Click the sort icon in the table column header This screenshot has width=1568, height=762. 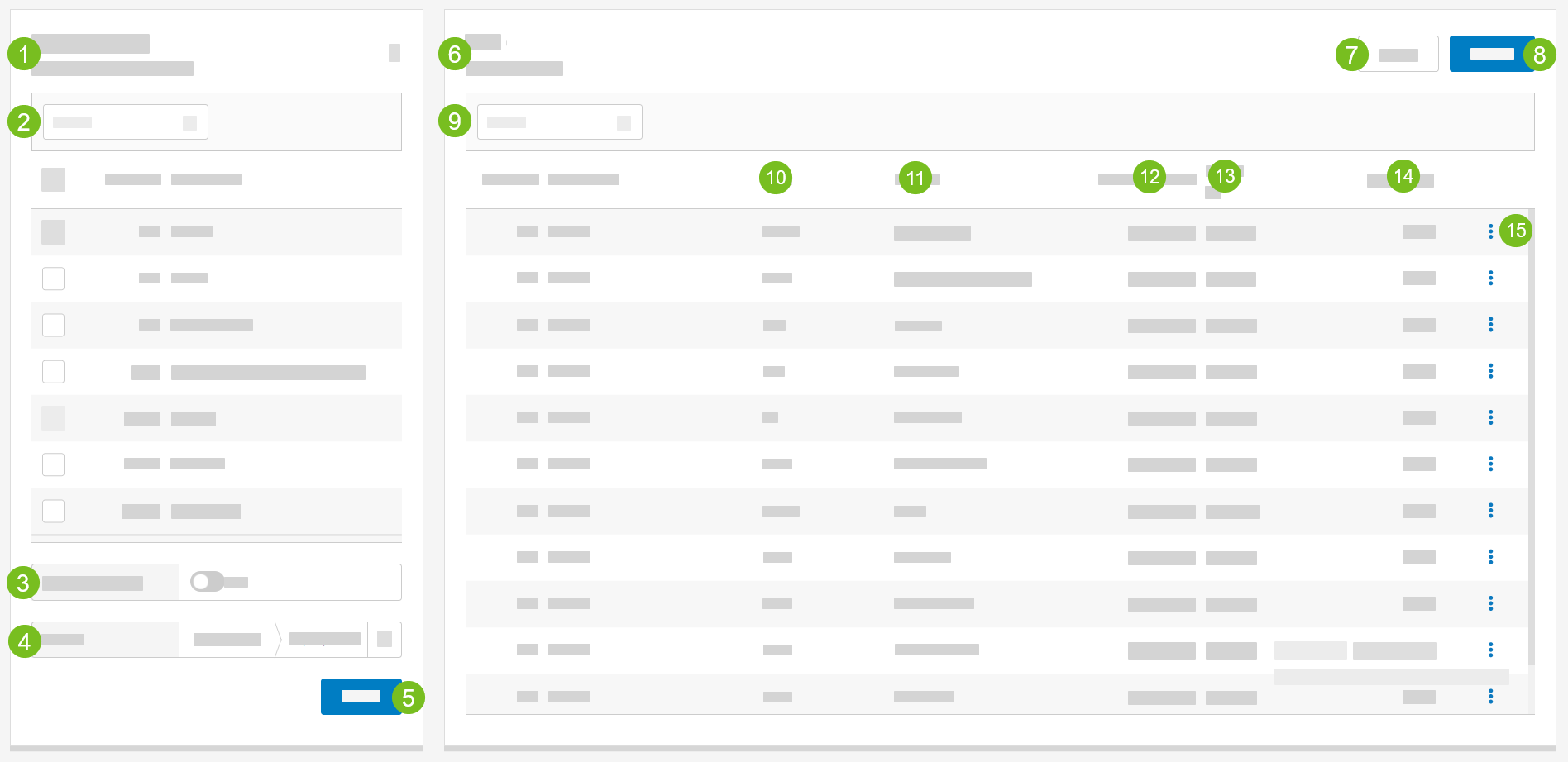[x=1213, y=193]
